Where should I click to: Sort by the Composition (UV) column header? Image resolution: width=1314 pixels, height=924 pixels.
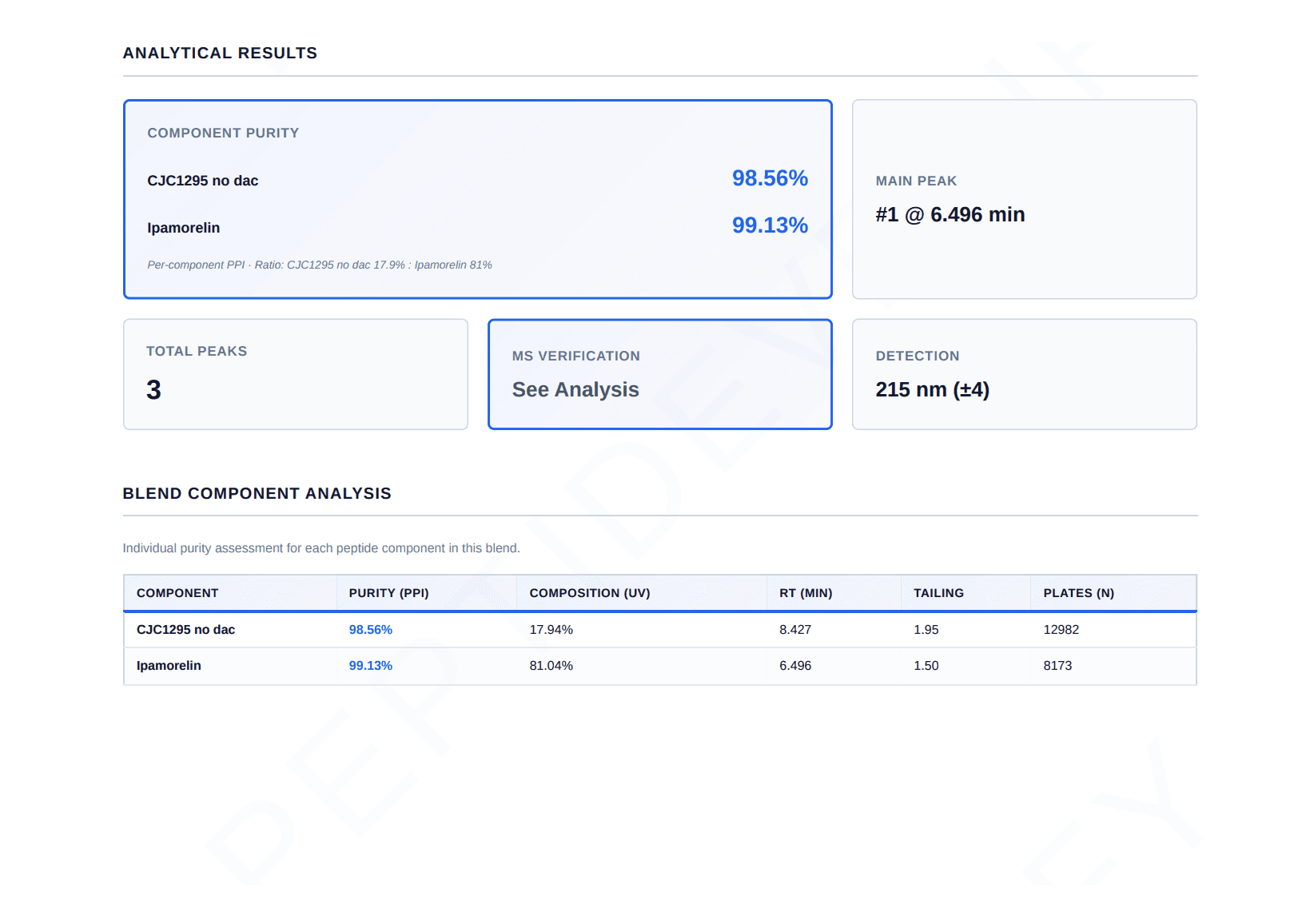590,593
